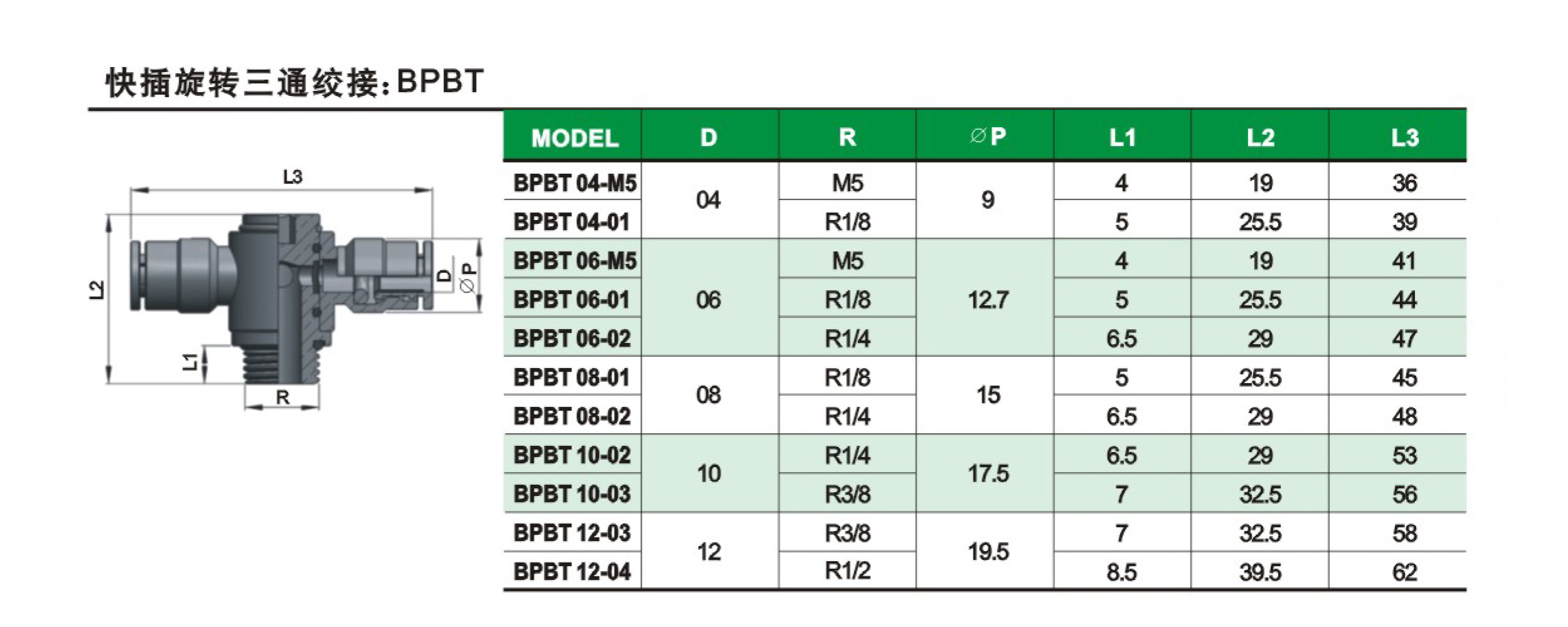1568x627 pixels.
Task: Click the R thread label under the fitting
Action: click(283, 398)
